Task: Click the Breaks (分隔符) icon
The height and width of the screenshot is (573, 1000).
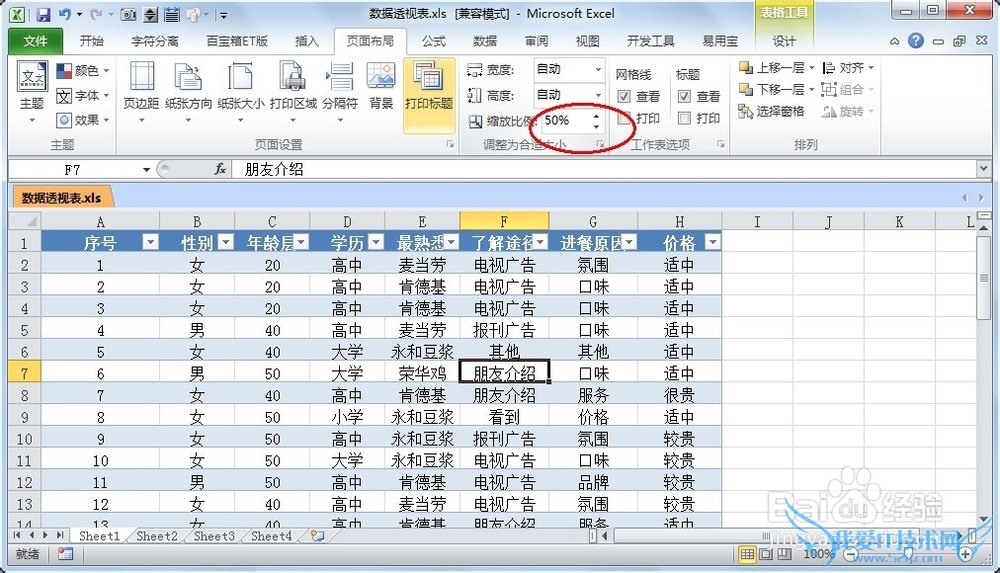Action: (340, 77)
